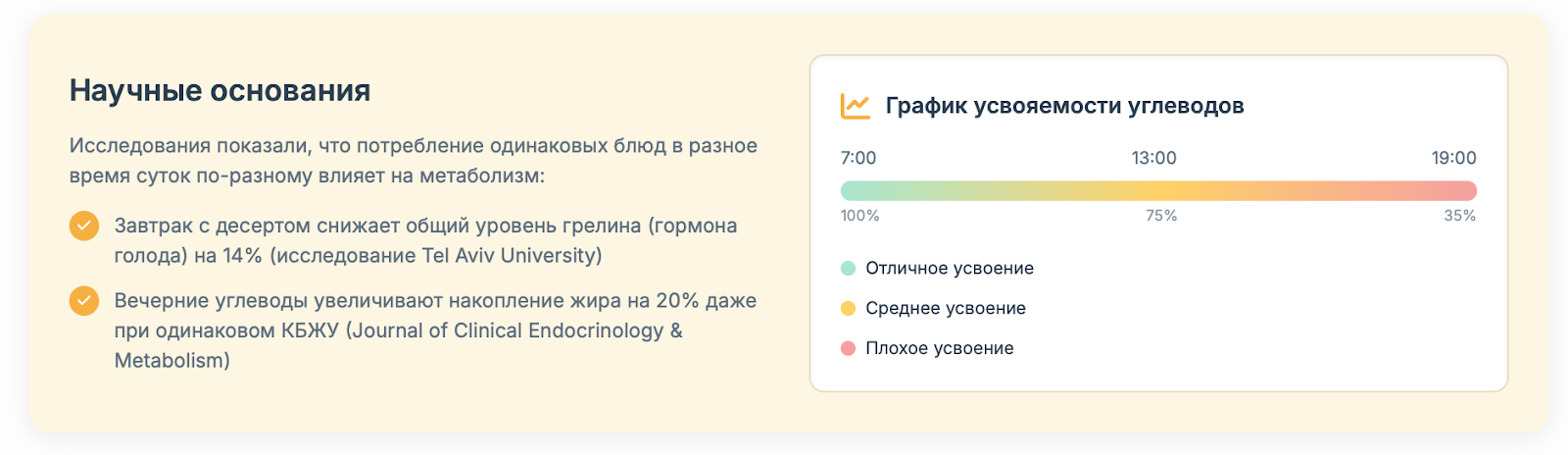1568x455 pixels.
Task: Click the 7:00 time label
Action: pyautogui.click(x=858, y=158)
